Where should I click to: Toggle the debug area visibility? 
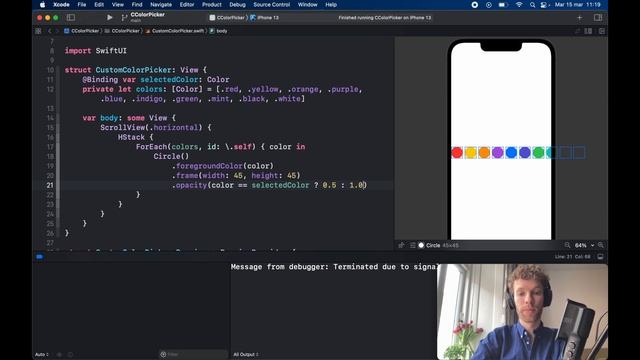(600, 257)
